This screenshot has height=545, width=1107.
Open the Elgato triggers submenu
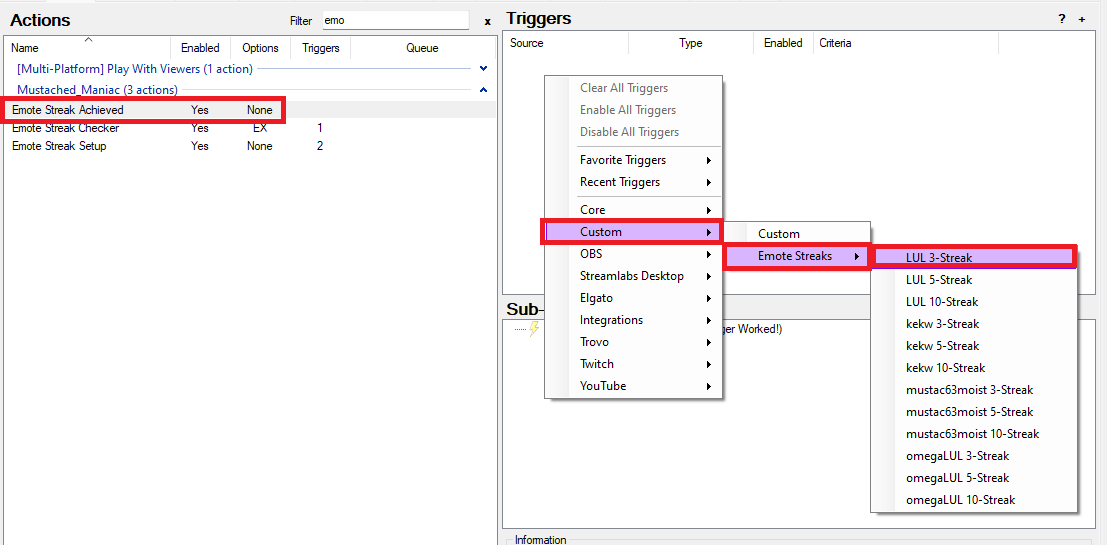coord(633,298)
